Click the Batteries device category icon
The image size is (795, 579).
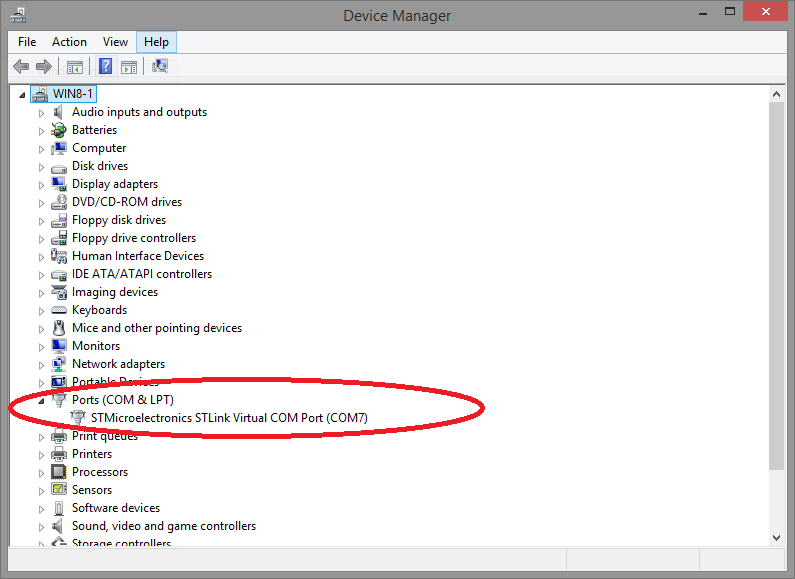[x=60, y=130]
